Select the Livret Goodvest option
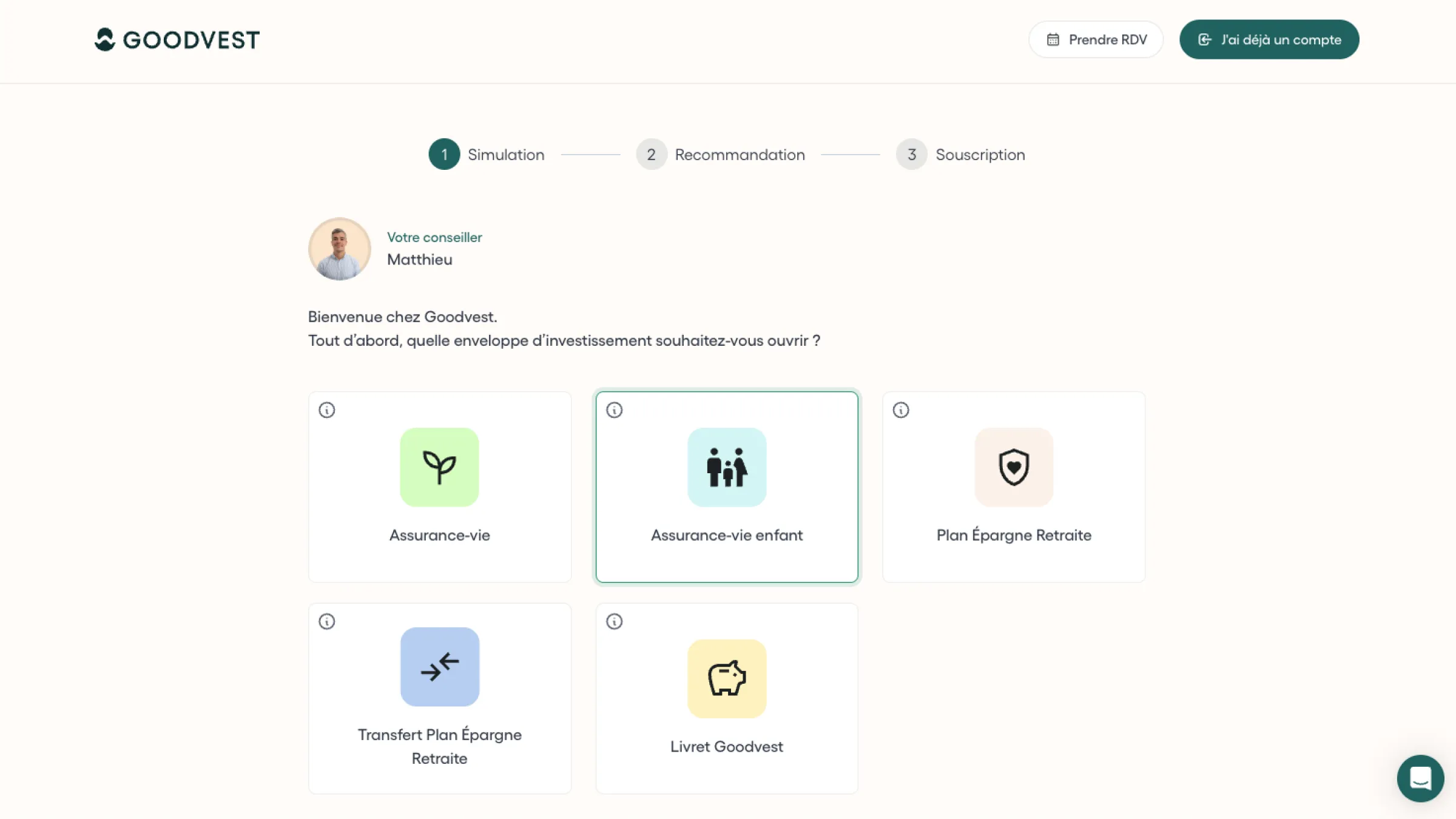Viewport: 1456px width, 819px height. coord(726,698)
